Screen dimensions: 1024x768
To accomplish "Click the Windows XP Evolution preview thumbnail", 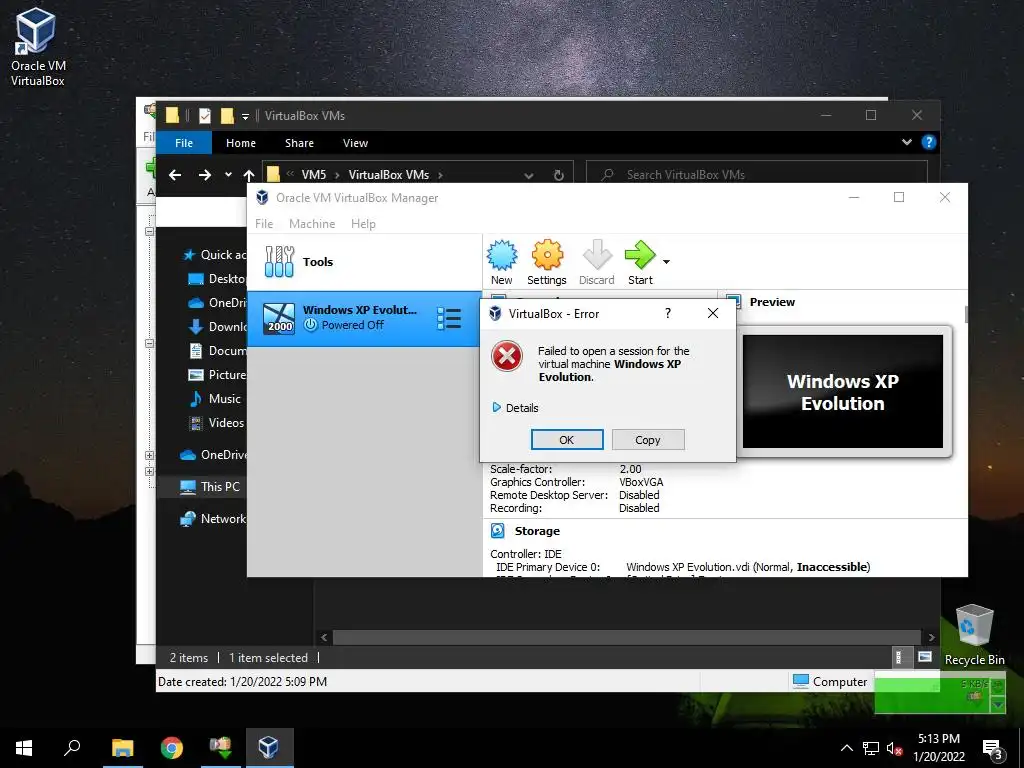I will click(842, 391).
